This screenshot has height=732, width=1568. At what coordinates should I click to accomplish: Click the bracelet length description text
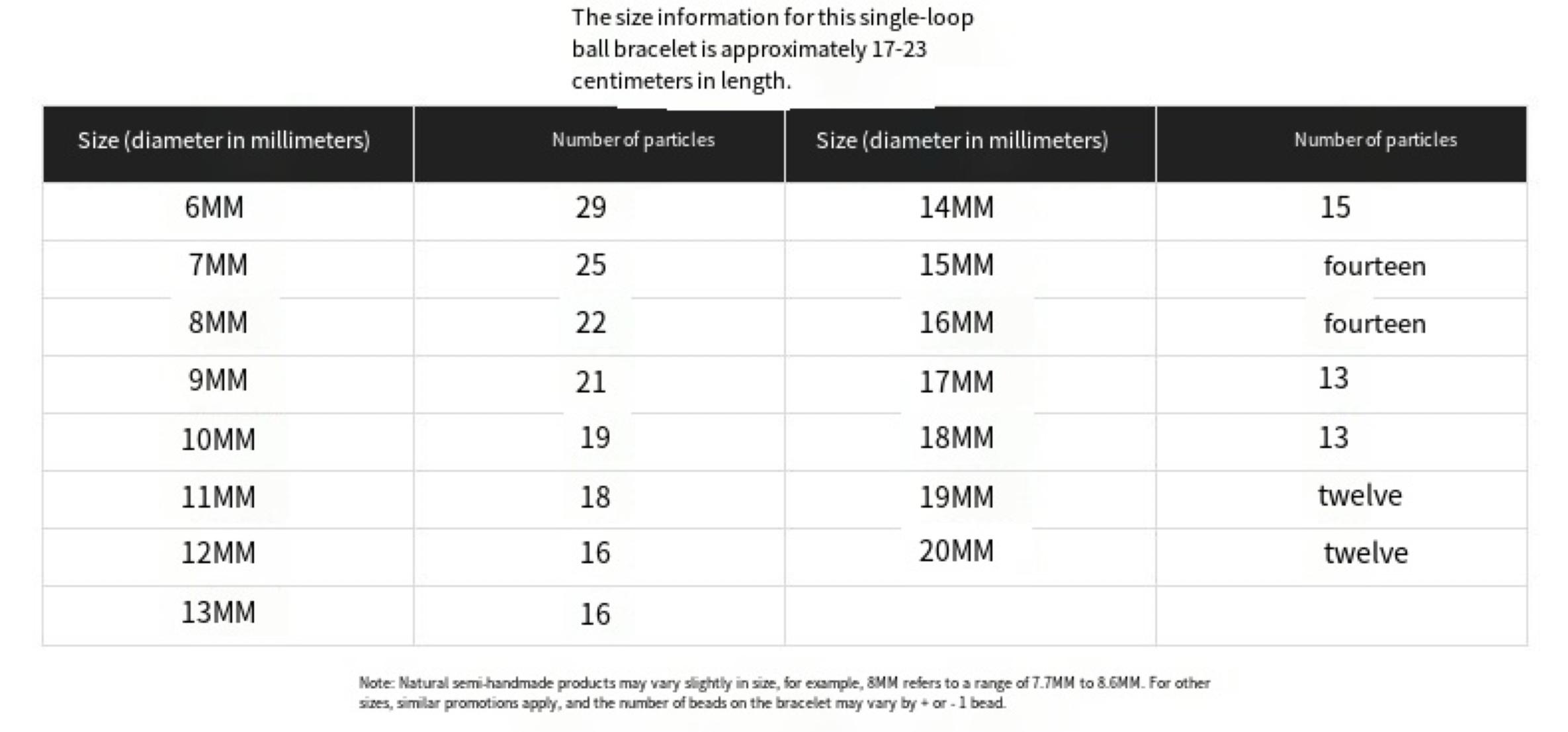pos(772,50)
